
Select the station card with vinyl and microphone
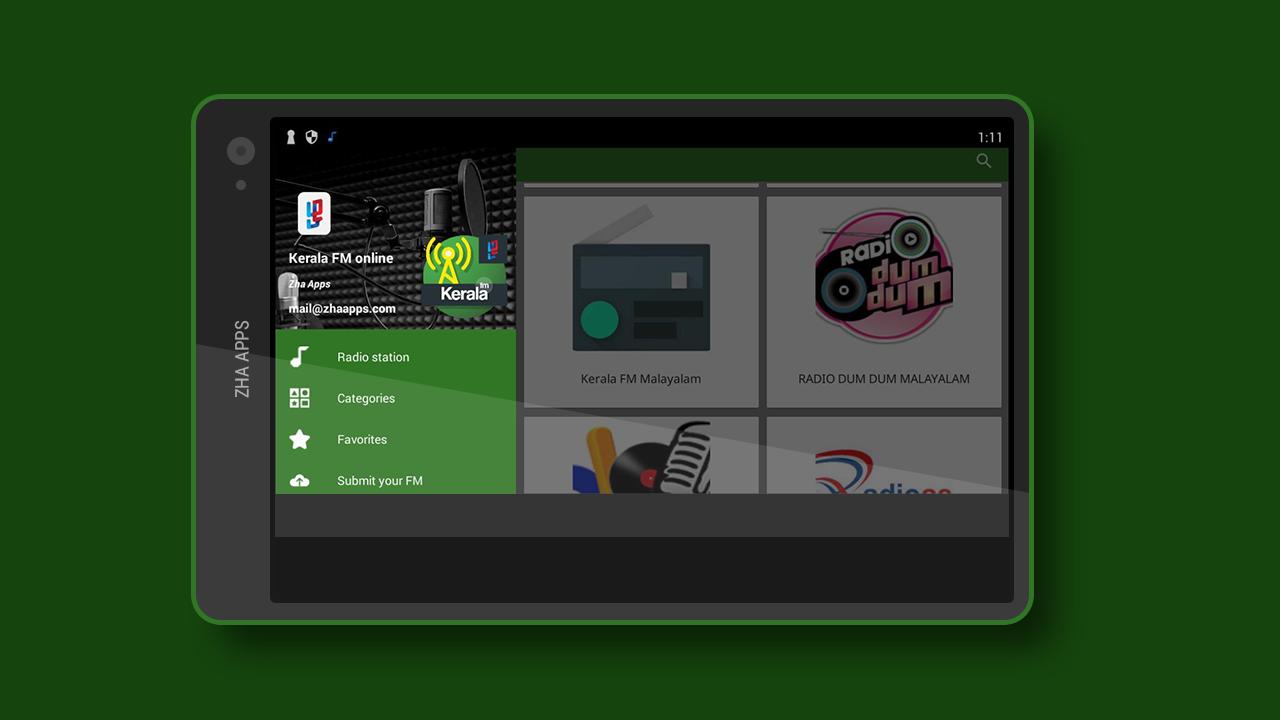click(x=641, y=456)
